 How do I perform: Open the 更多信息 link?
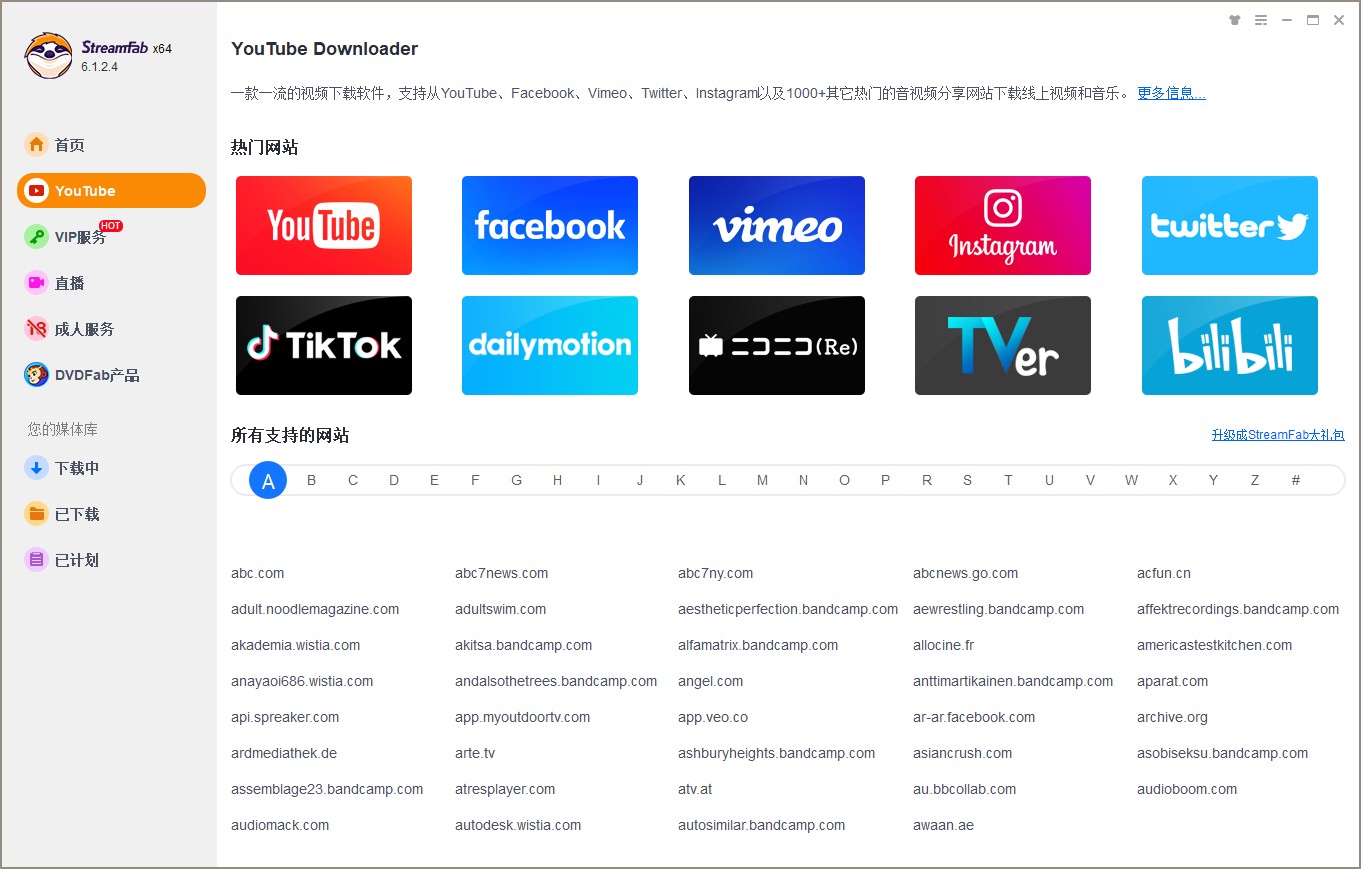(x=1171, y=93)
